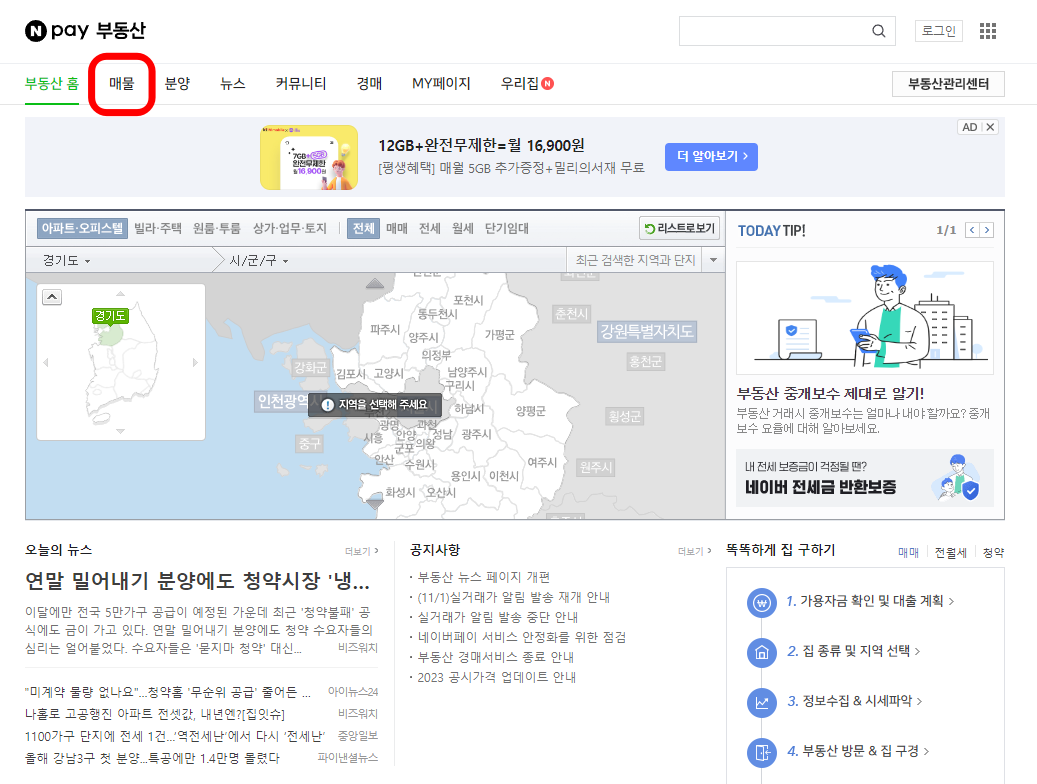
Task: Open 집 종류 및 지역 선택 step
Action: (x=853, y=651)
